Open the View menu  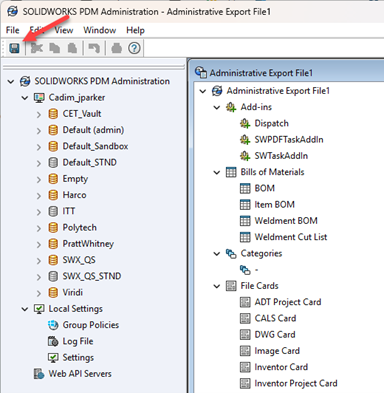click(64, 30)
